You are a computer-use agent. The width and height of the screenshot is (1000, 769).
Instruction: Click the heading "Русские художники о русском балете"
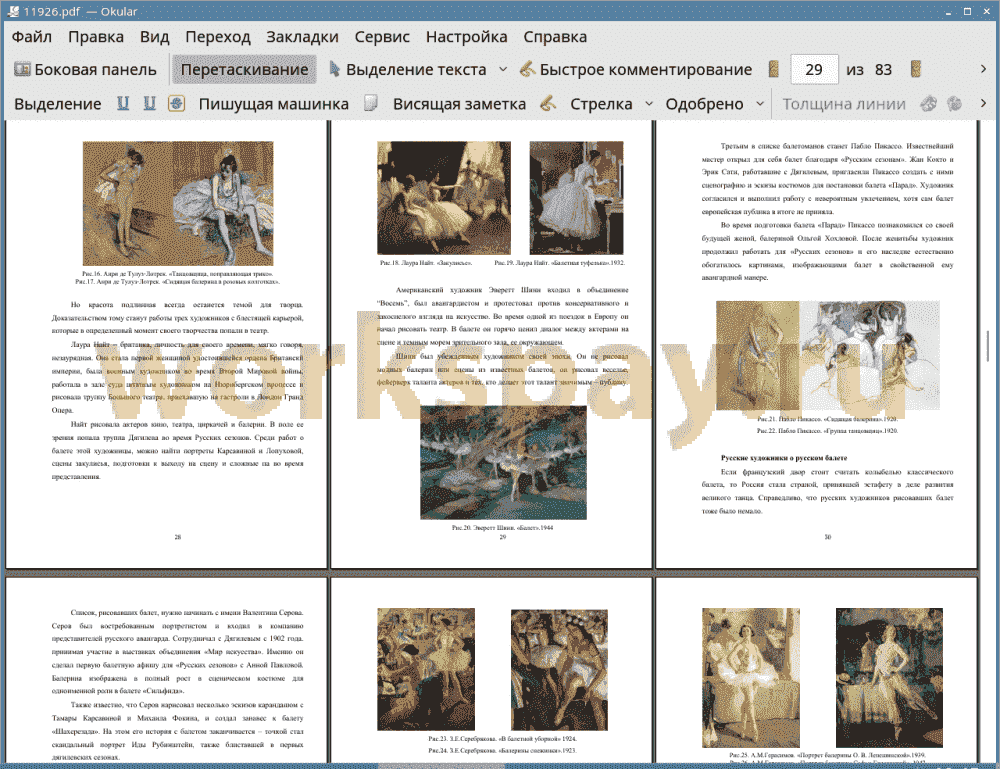click(x=784, y=458)
